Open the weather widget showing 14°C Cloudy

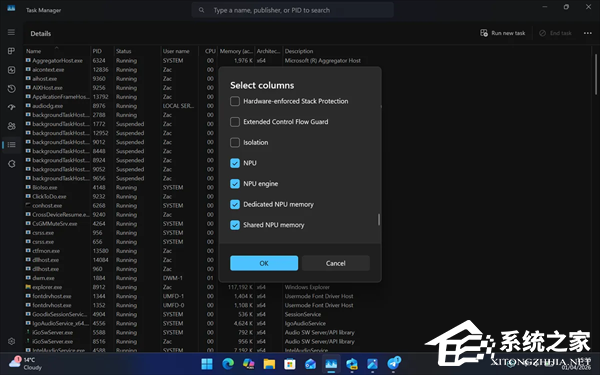coord(25,363)
